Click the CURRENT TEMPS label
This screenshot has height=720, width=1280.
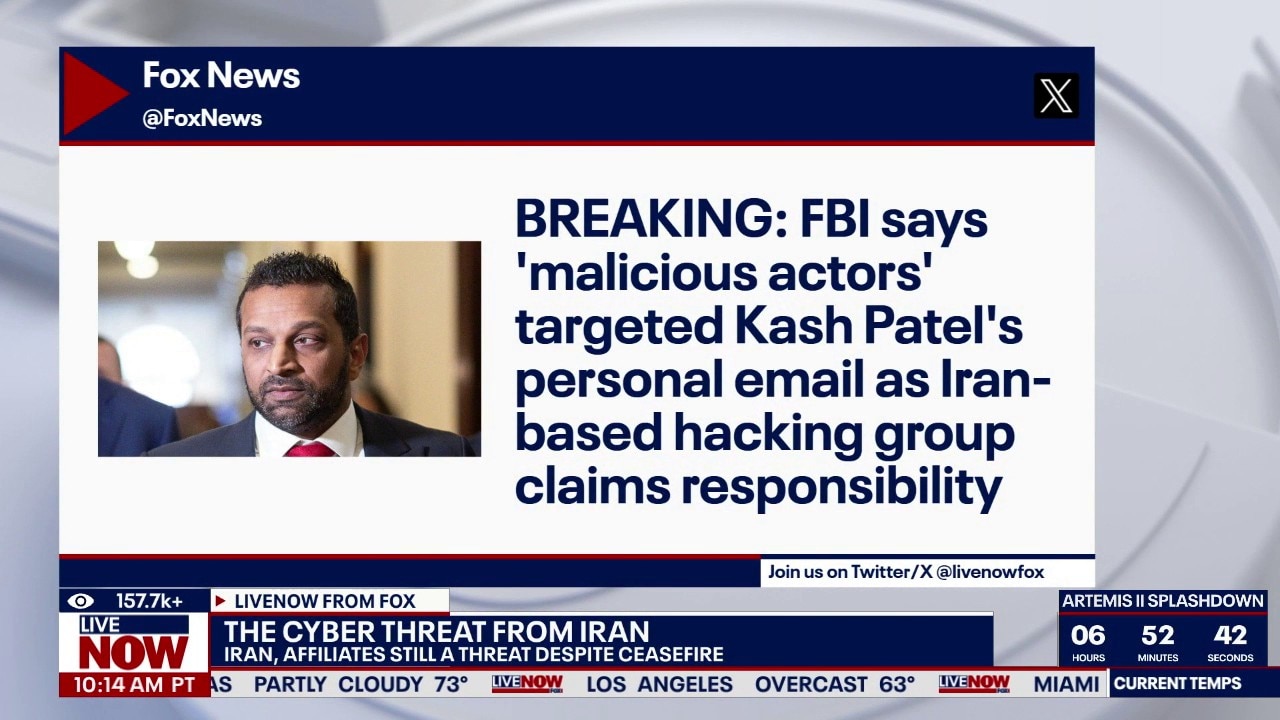(x=1177, y=684)
